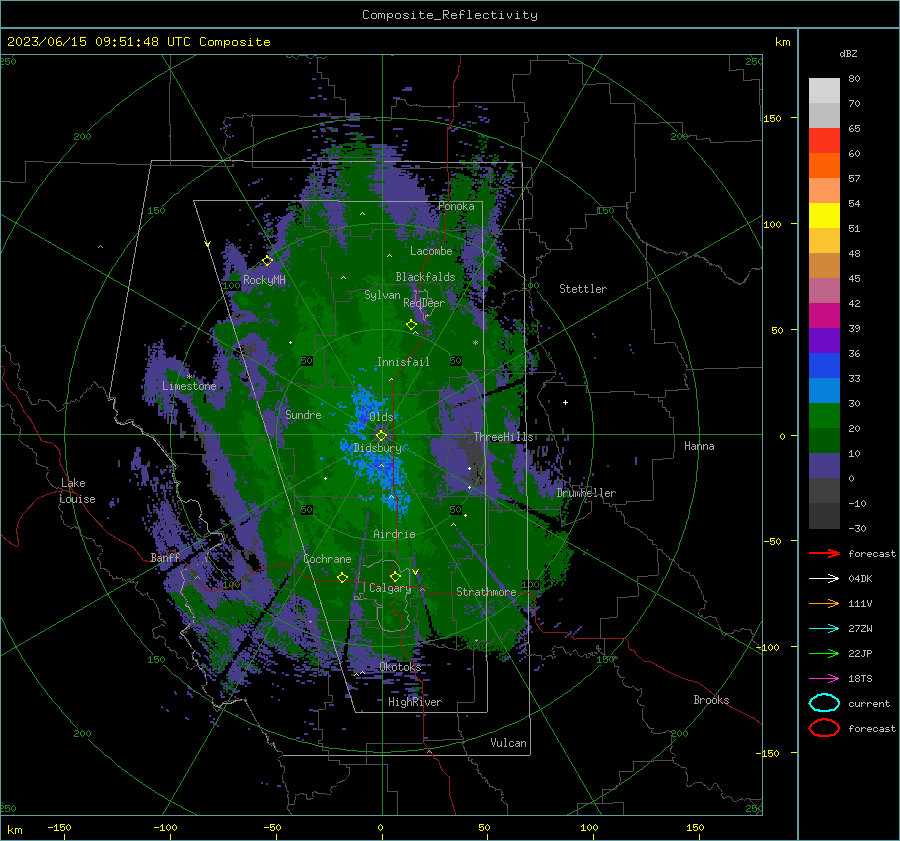Click the Blackfalds city label
Viewport: 900px width, 841px height.
click(425, 277)
